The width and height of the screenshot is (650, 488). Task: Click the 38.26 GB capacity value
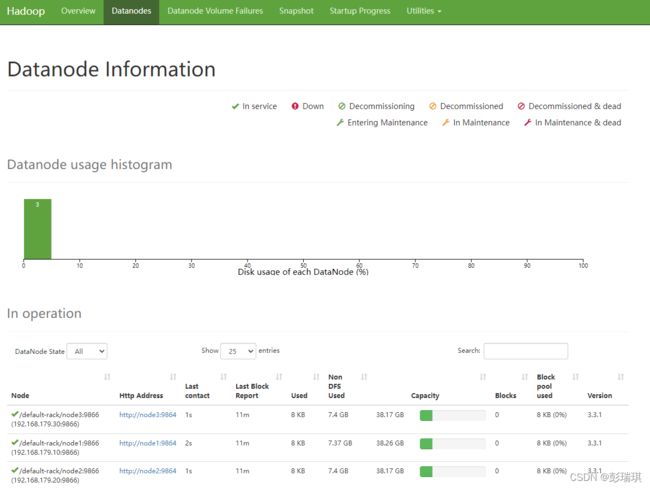[x=390, y=443]
